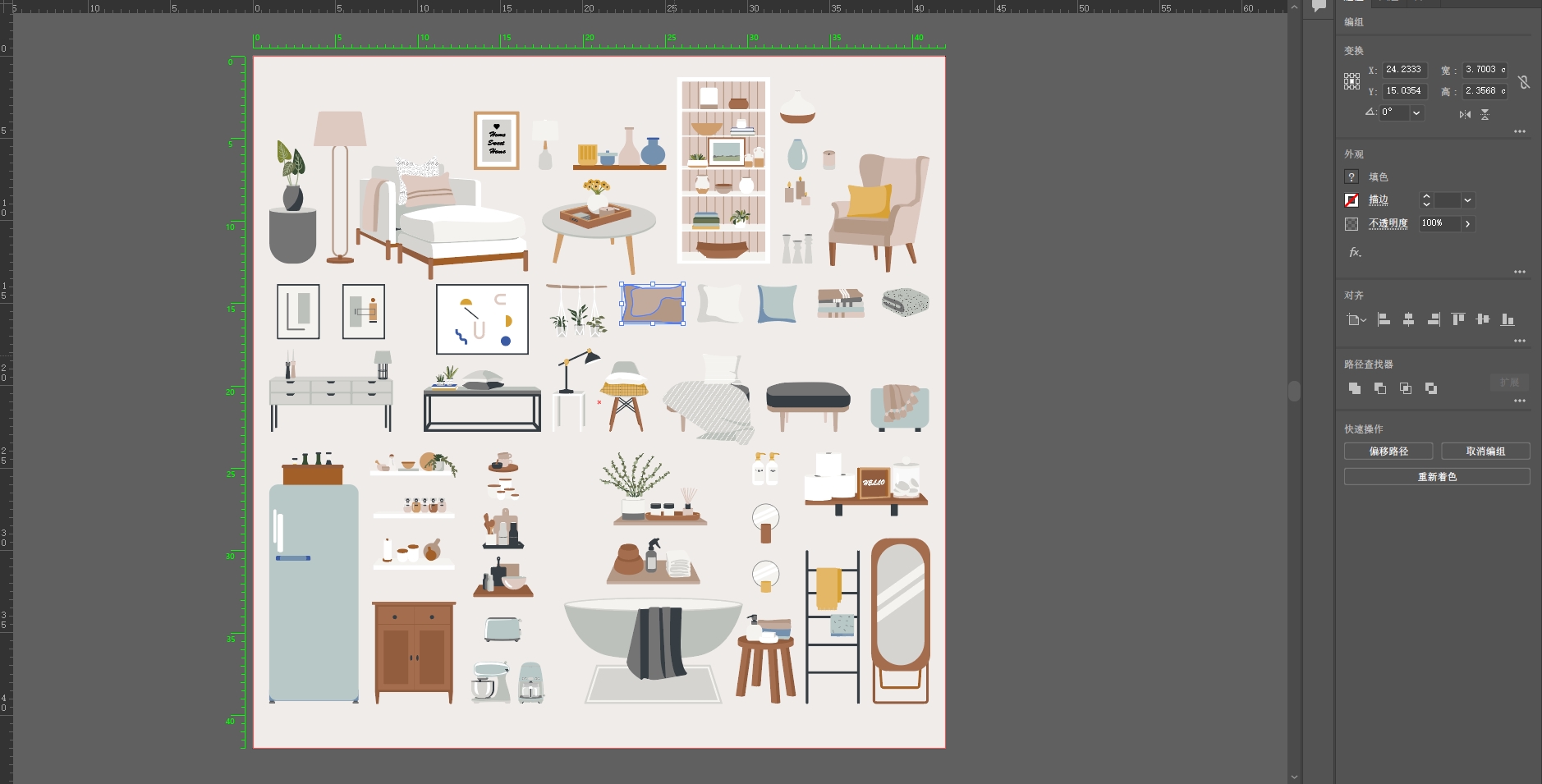This screenshot has width=1542, height=784.
Task: Click the 高 height field
Action: [x=1485, y=91]
